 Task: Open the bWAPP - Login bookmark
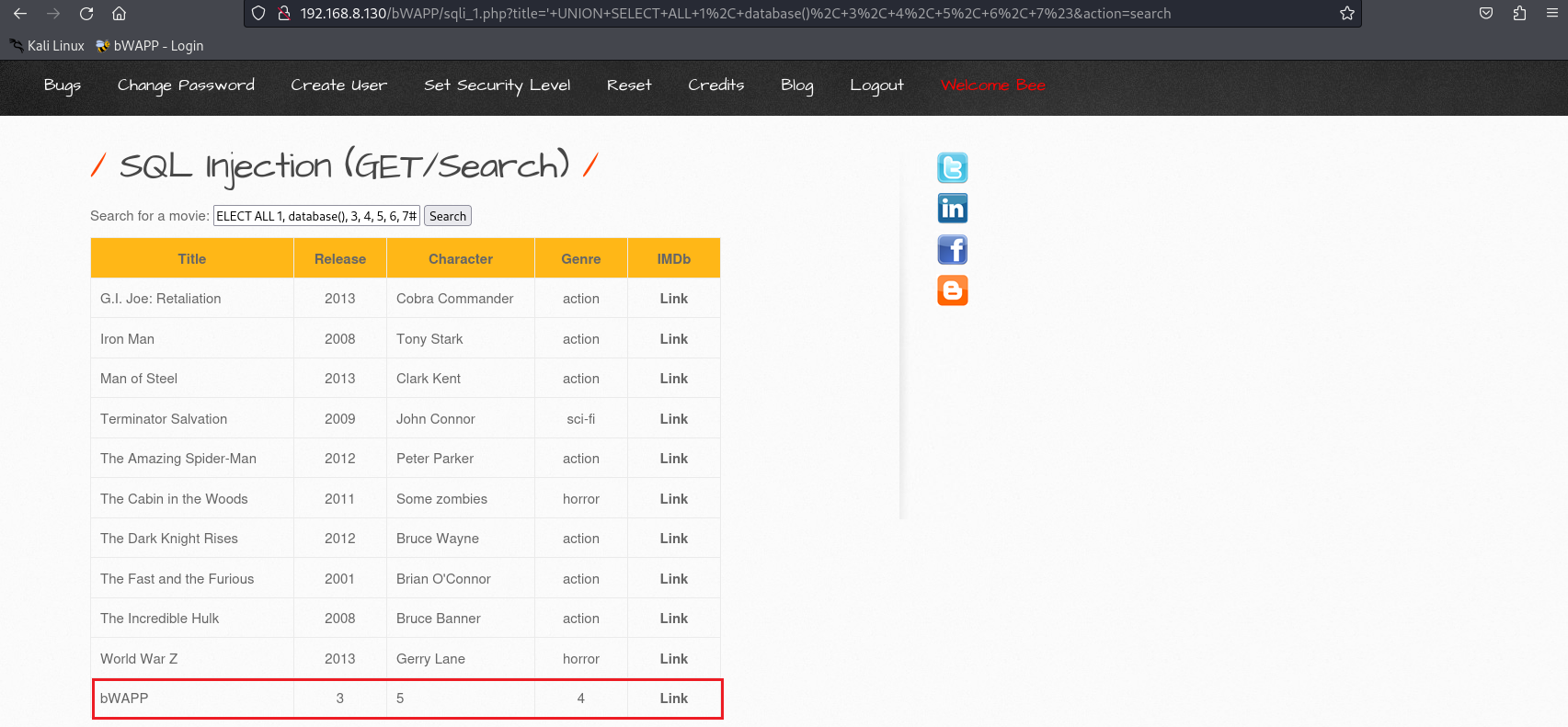[x=149, y=46]
